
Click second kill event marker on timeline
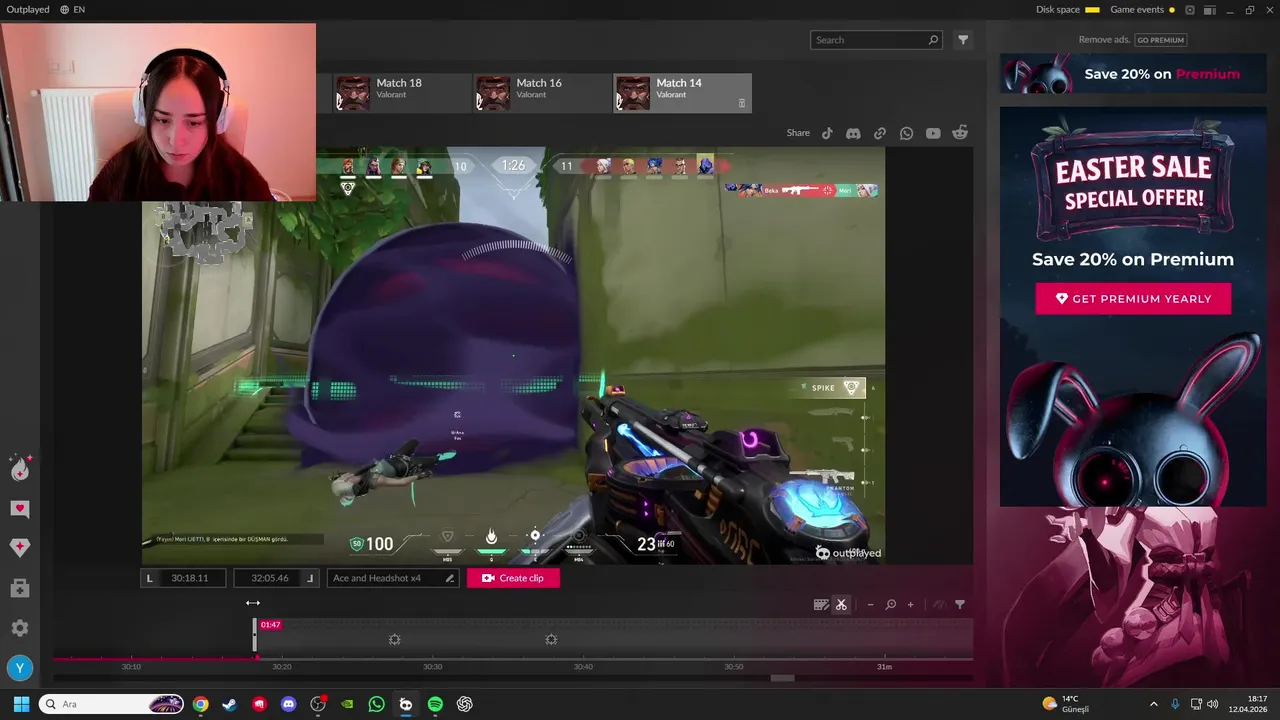(551, 639)
